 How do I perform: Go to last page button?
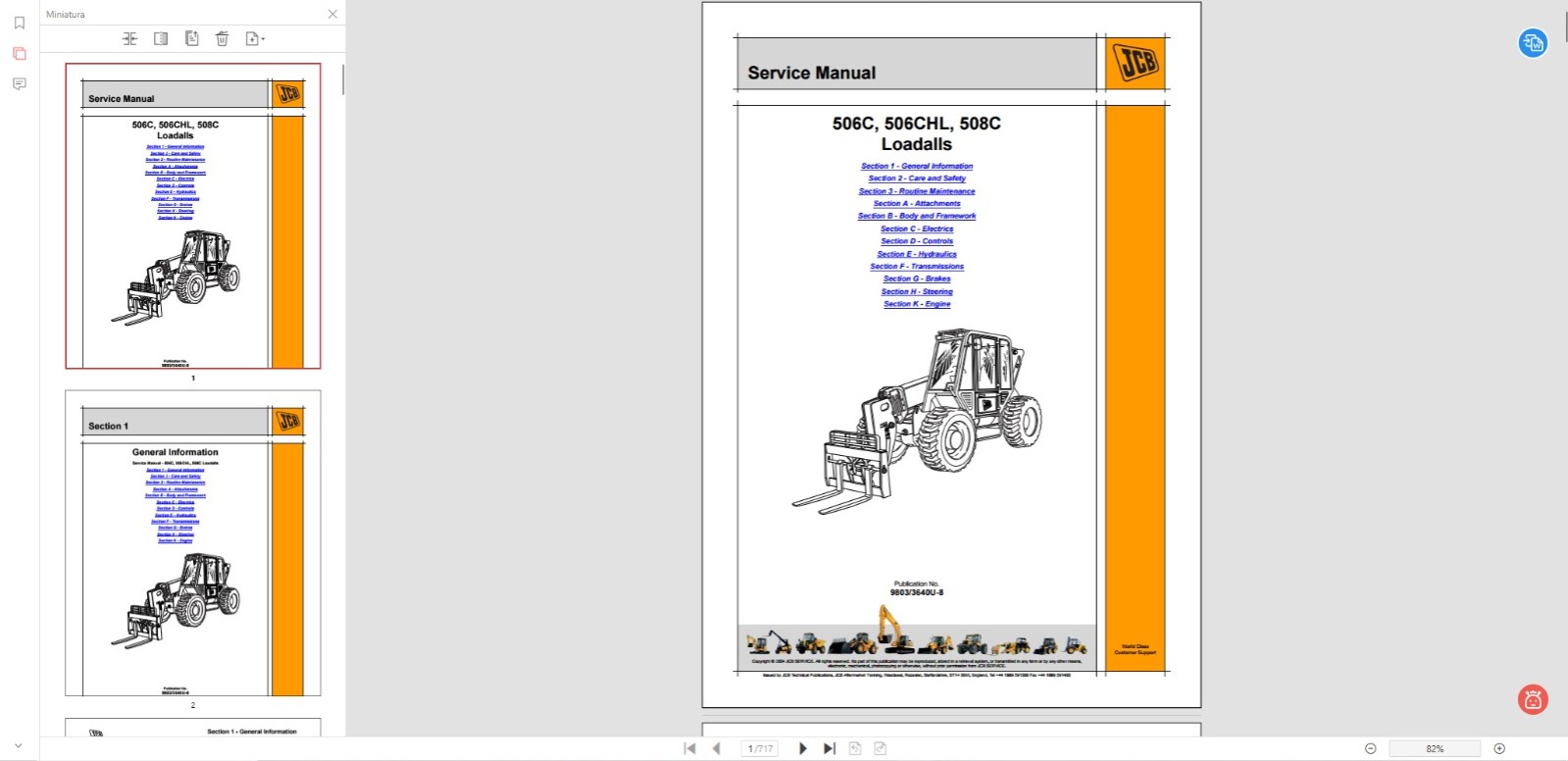[830, 748]
